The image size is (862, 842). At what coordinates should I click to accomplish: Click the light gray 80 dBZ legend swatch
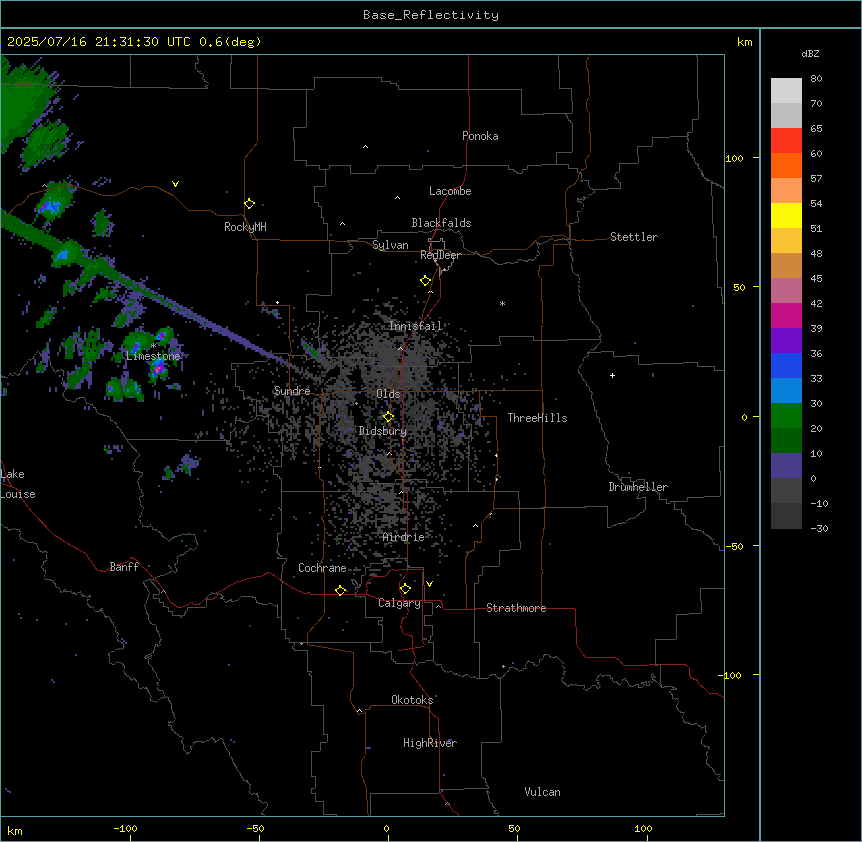786,91
